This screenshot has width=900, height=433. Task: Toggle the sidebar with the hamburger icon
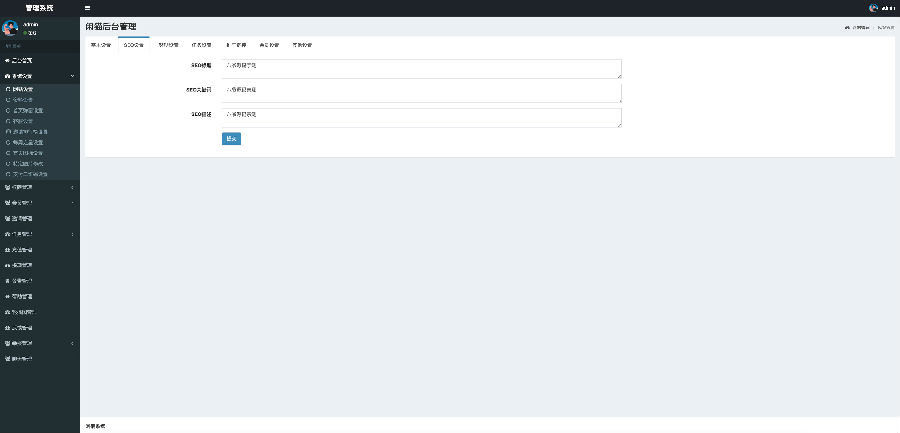[87, 8]
